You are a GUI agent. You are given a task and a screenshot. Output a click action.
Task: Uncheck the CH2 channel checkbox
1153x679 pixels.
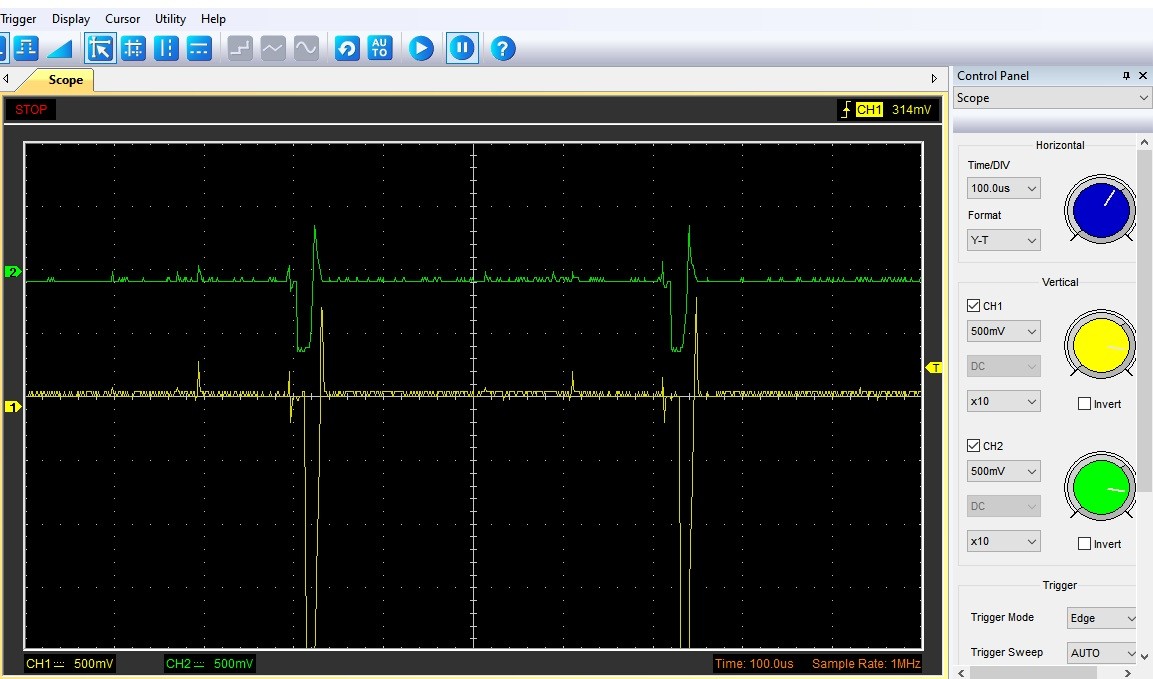(974, 446)
